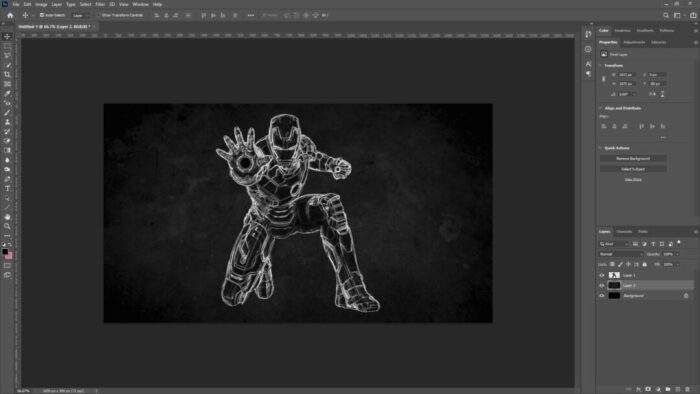Click the delete layer trash icon

pyautogui.click(x=688, y=390)
